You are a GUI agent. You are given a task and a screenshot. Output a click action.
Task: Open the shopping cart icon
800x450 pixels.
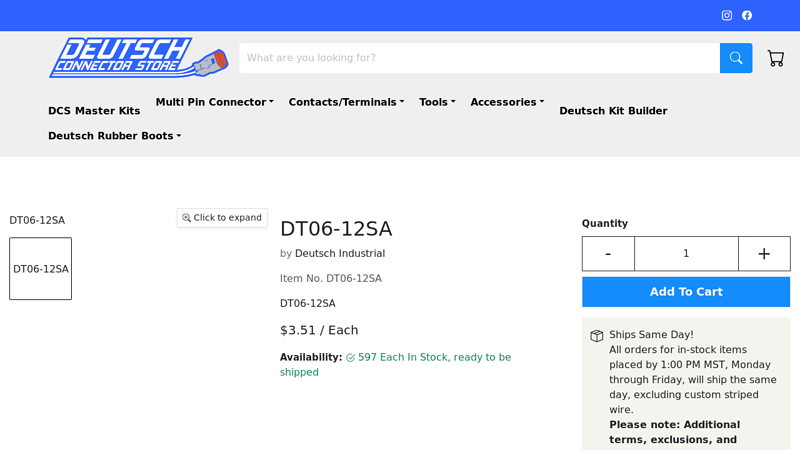(x=776, y=58)
